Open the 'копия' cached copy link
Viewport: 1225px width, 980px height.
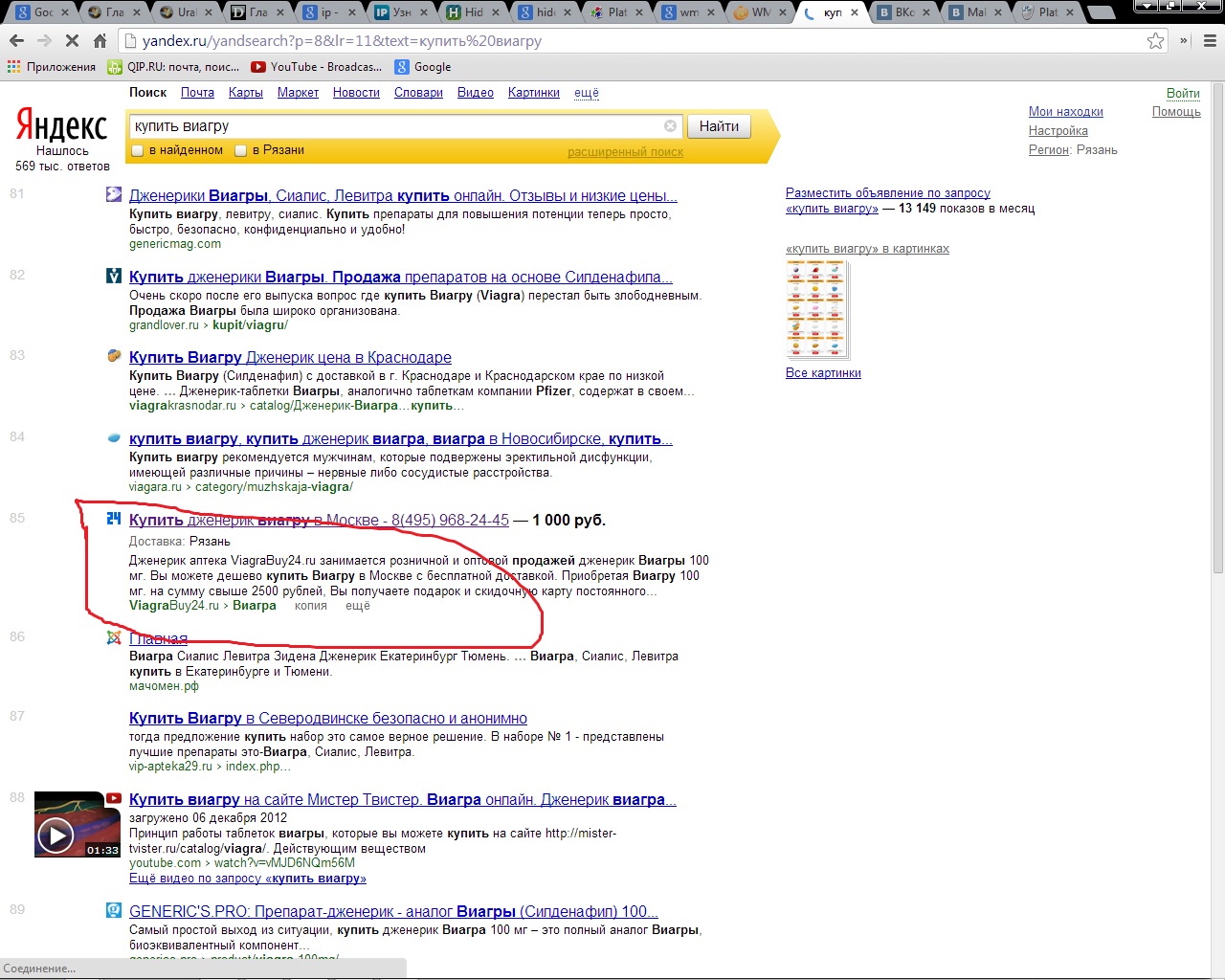(311, 606)
